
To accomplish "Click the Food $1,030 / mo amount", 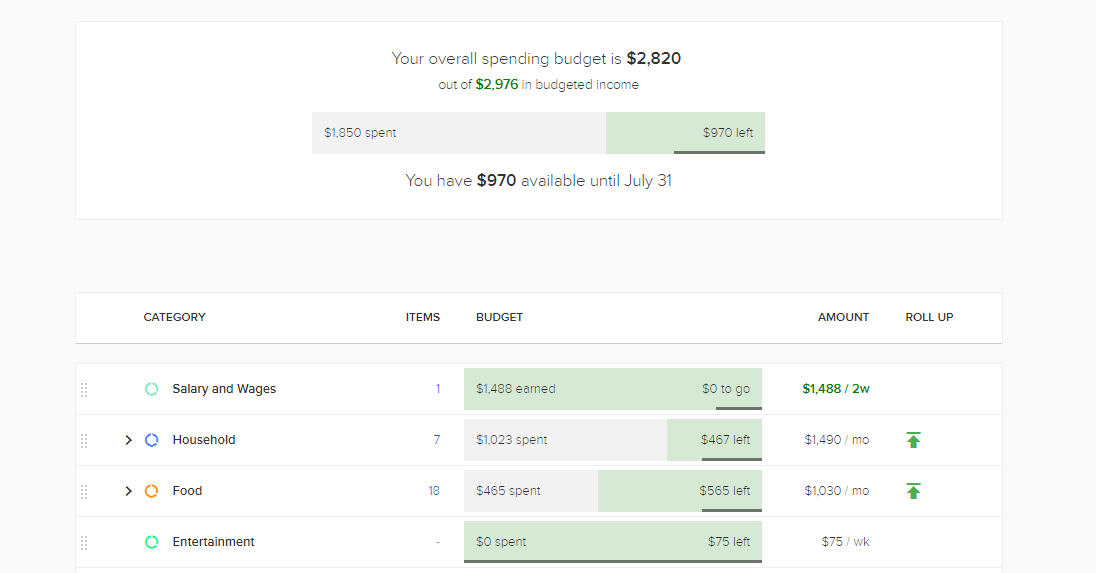I will click(x=836, y=491).
